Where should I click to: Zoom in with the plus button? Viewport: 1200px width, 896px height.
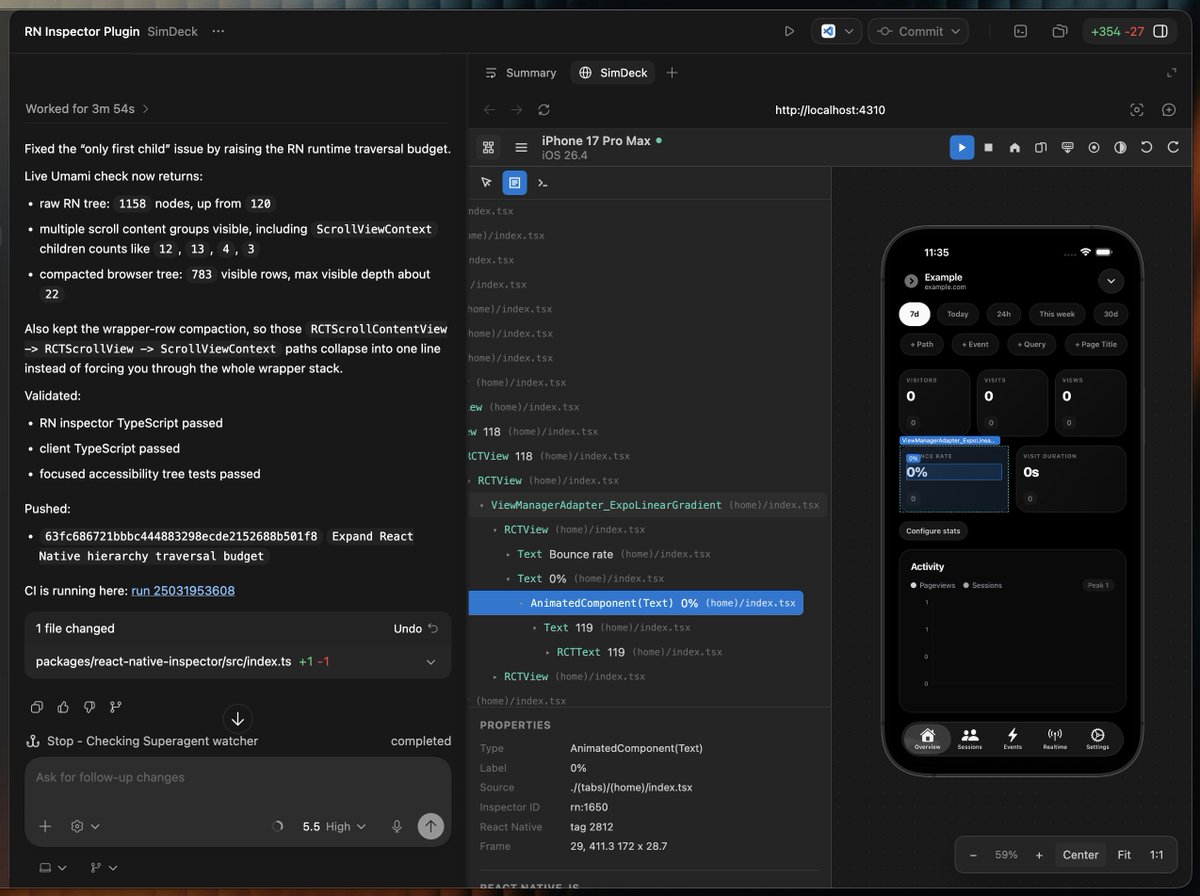1039,855
